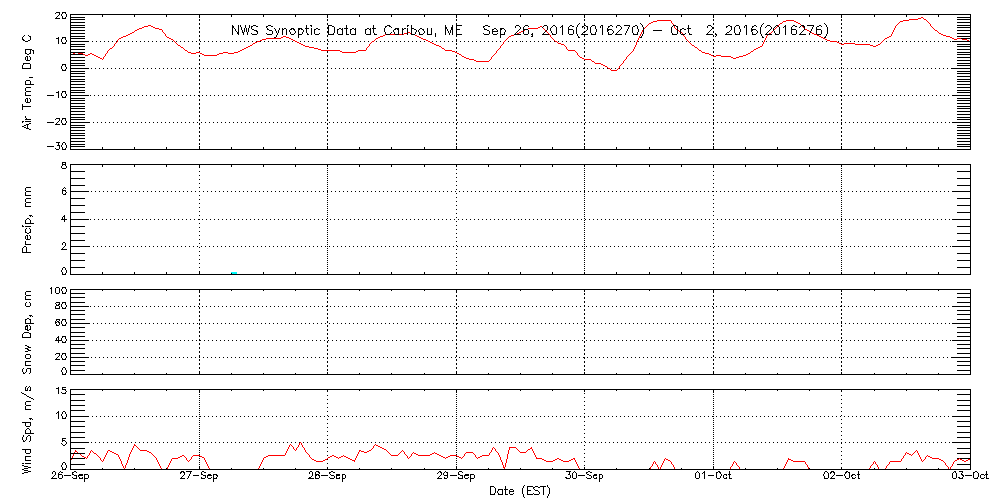Select the "Snow Dep, cm" axis label
This screenshot has width=1000, height=500.
(27, 332)
